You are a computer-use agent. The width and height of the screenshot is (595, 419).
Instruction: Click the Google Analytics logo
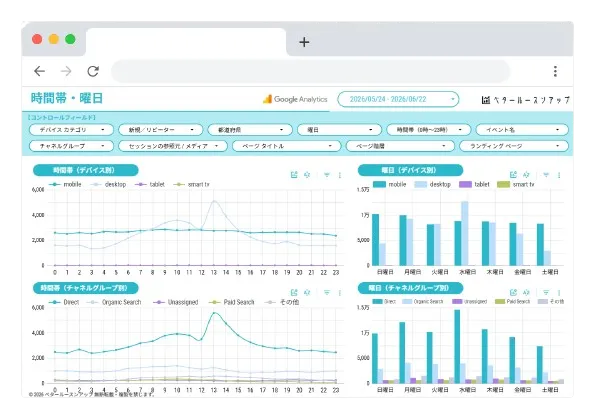[295, 99]
